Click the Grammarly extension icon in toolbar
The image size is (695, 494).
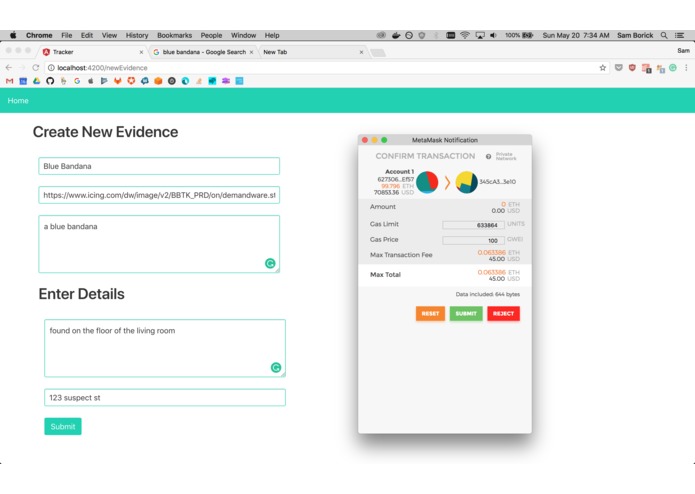[x=673, y=68]
